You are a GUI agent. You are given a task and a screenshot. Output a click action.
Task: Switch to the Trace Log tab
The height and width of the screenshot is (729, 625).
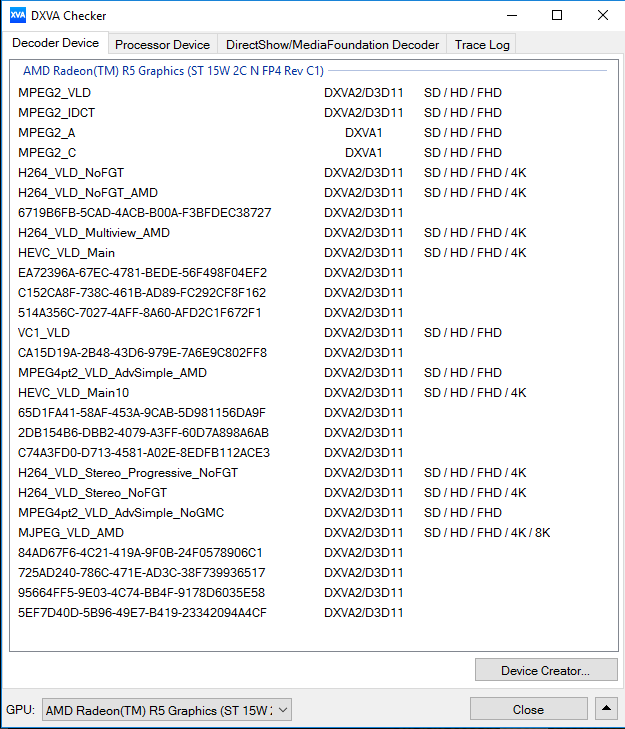(482, 45)
